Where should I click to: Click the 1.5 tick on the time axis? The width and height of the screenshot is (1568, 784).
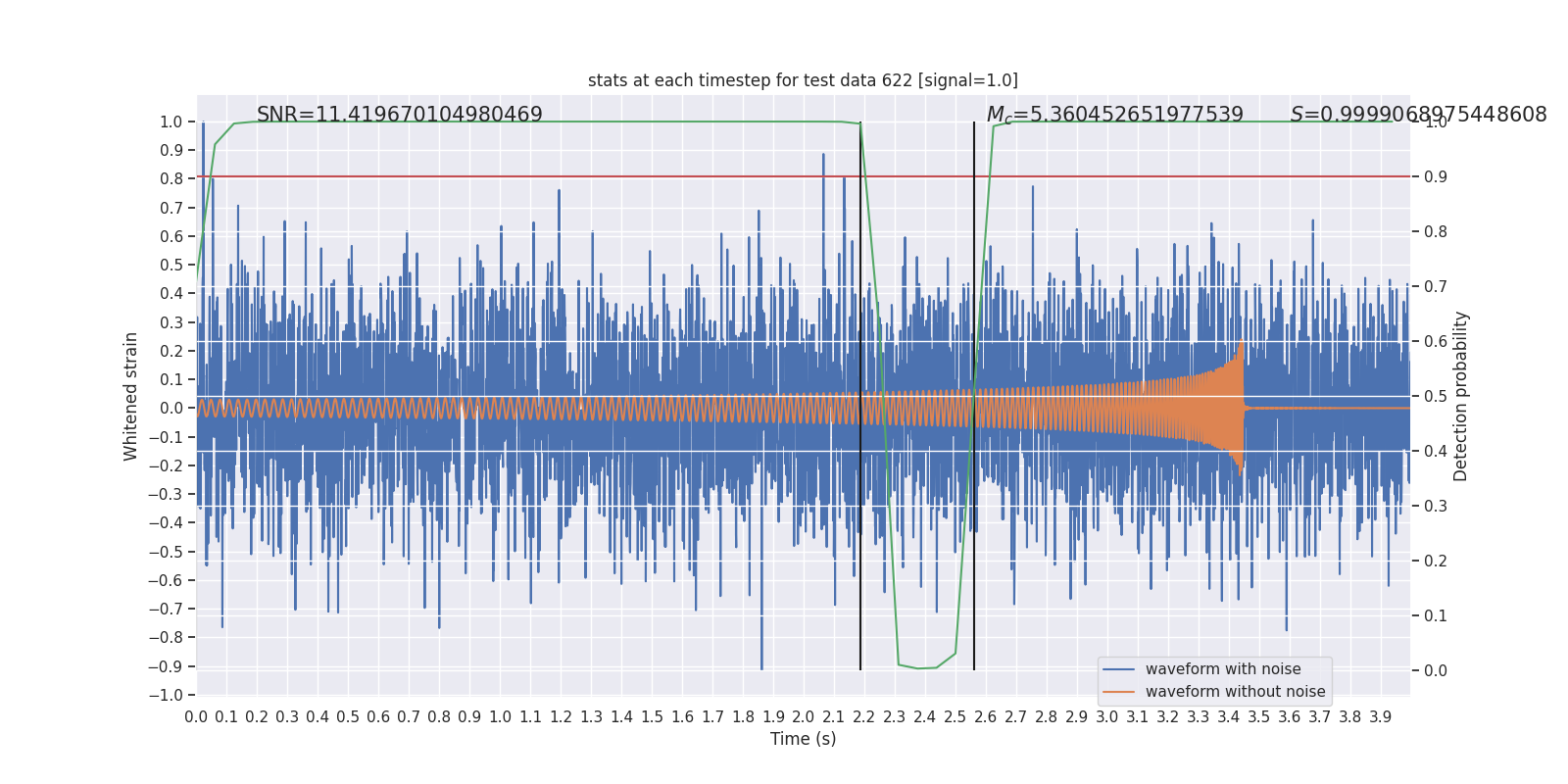click(x=652, y=717)
